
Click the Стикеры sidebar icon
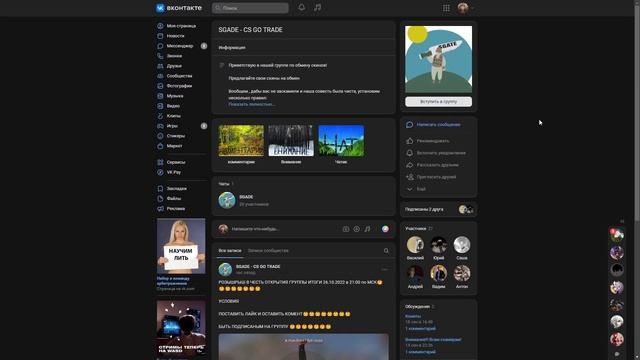click(160, 136)
